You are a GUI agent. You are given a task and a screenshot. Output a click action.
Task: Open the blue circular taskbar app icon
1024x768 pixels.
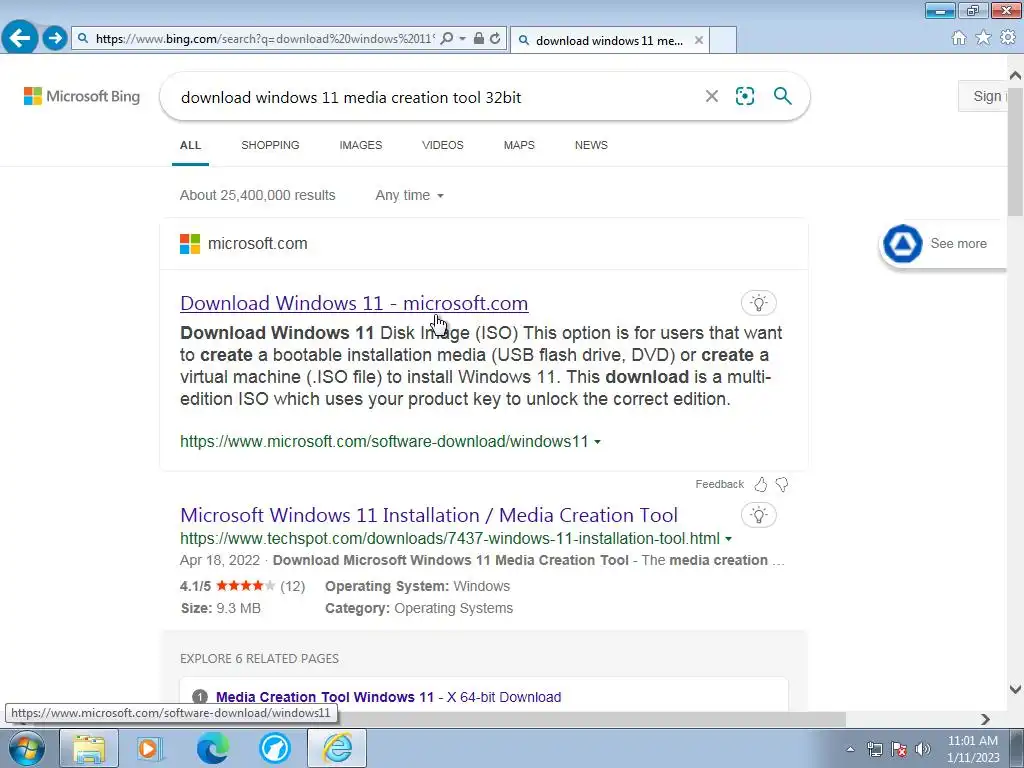(x=275, y=748)
